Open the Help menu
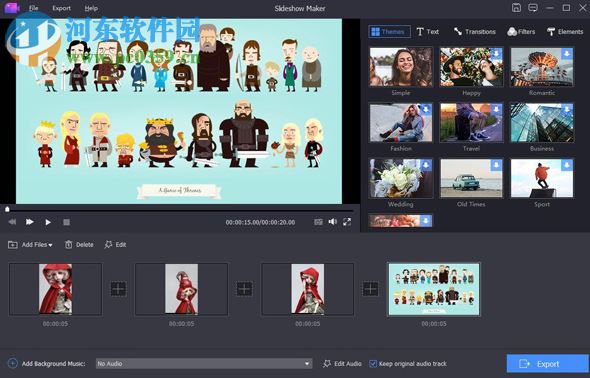590x378 pixels. [91, 8]
